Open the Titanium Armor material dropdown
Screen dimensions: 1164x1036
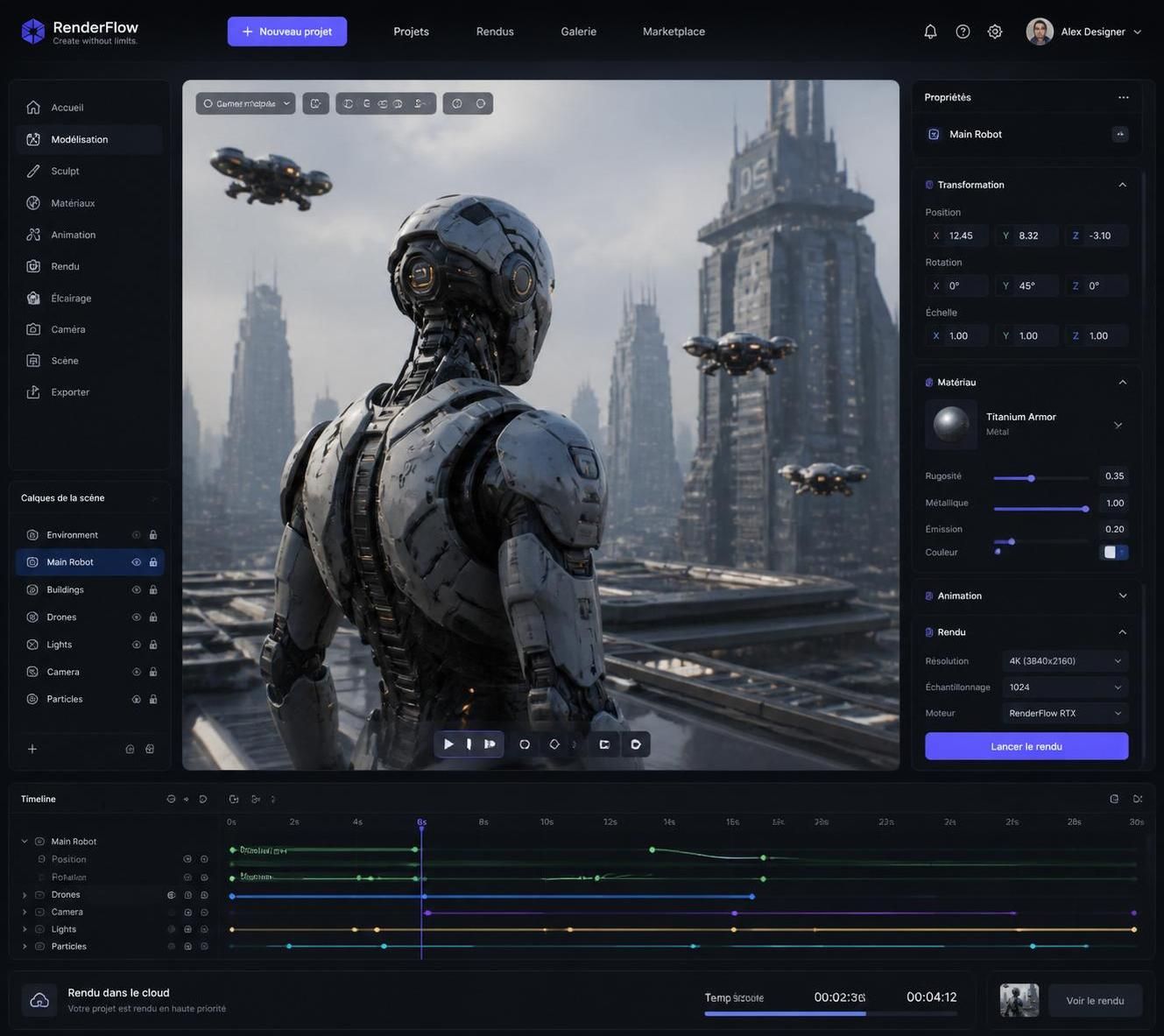1118,425
